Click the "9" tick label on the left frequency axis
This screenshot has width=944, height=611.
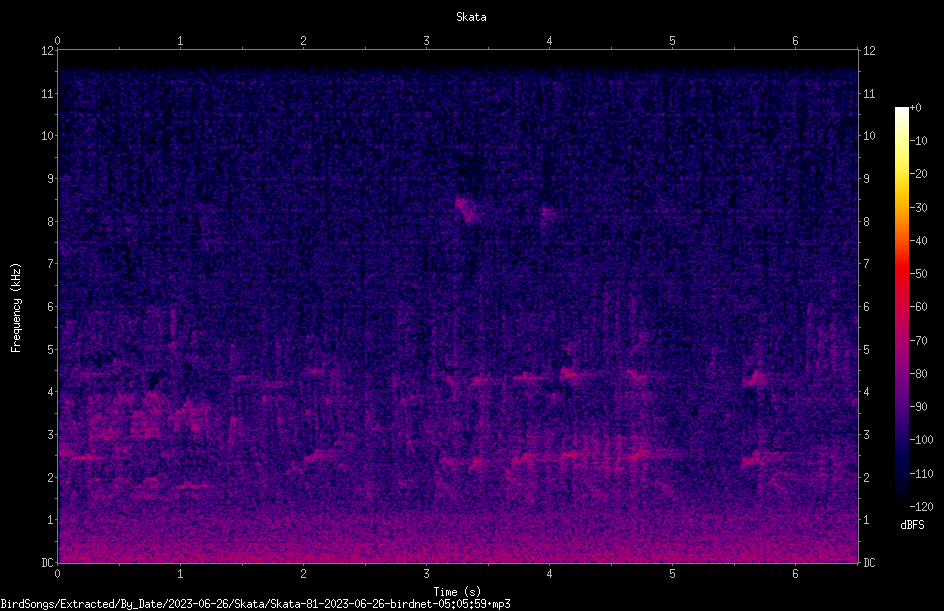[50, 179]
